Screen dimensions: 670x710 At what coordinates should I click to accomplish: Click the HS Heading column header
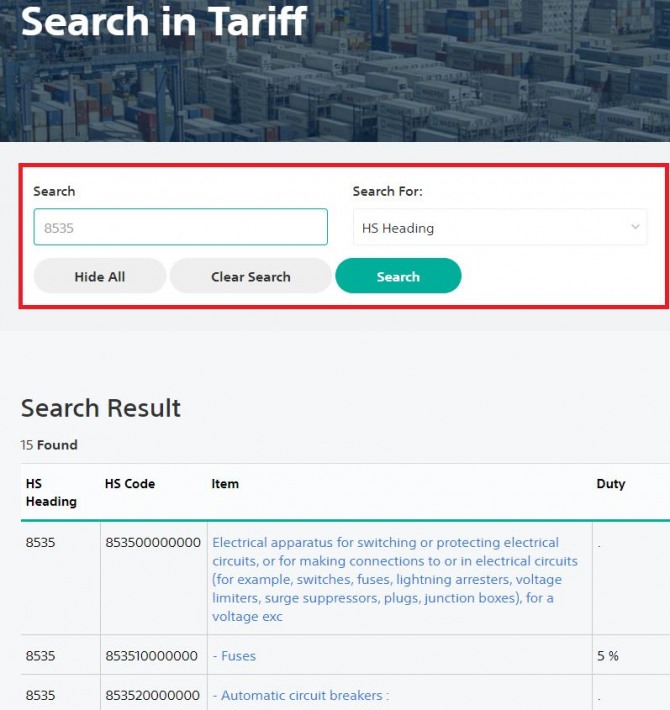tap(51, 492)
